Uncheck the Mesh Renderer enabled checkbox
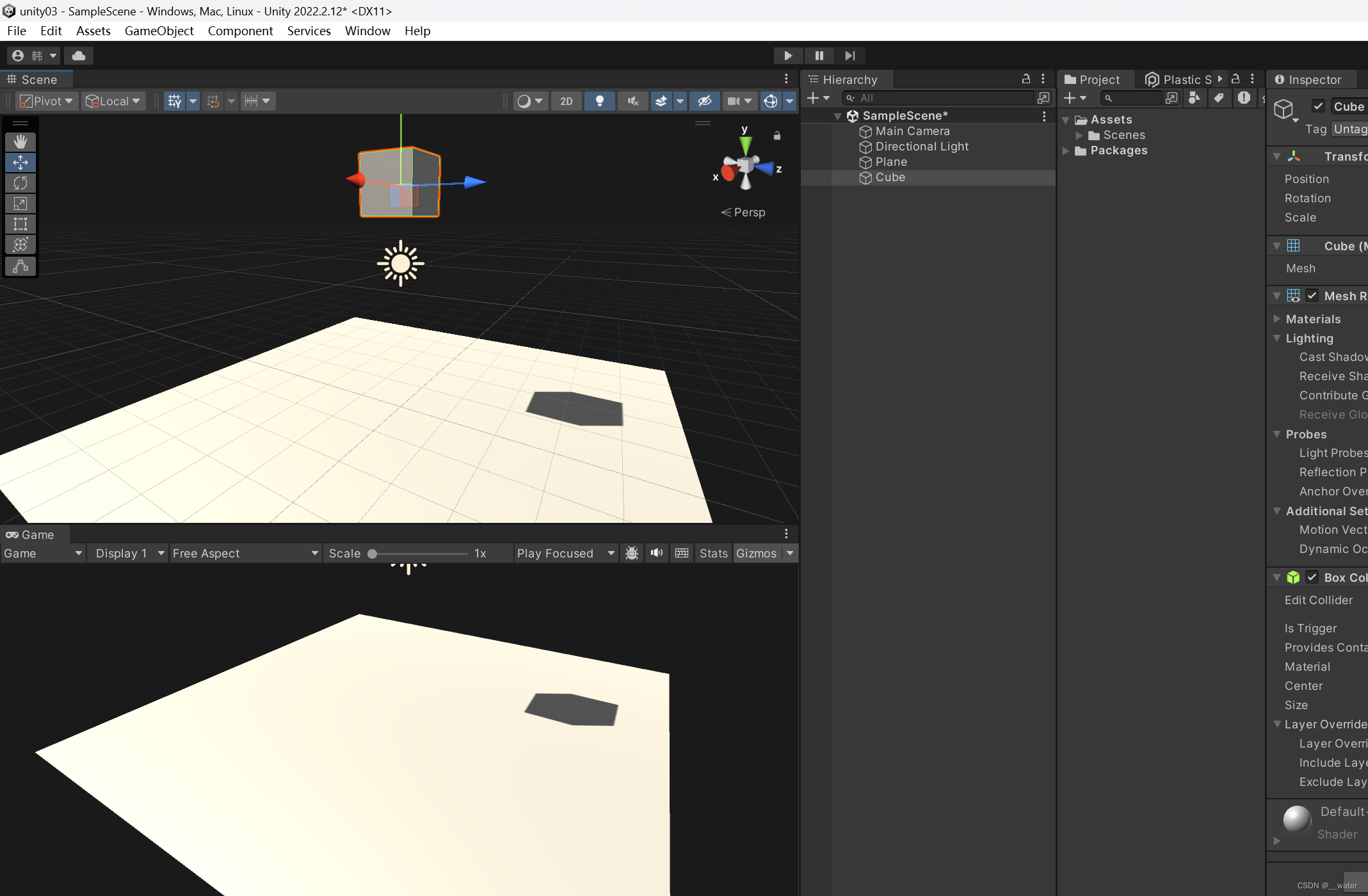Screen dimensions: 1368x896 click(1312, 296)
